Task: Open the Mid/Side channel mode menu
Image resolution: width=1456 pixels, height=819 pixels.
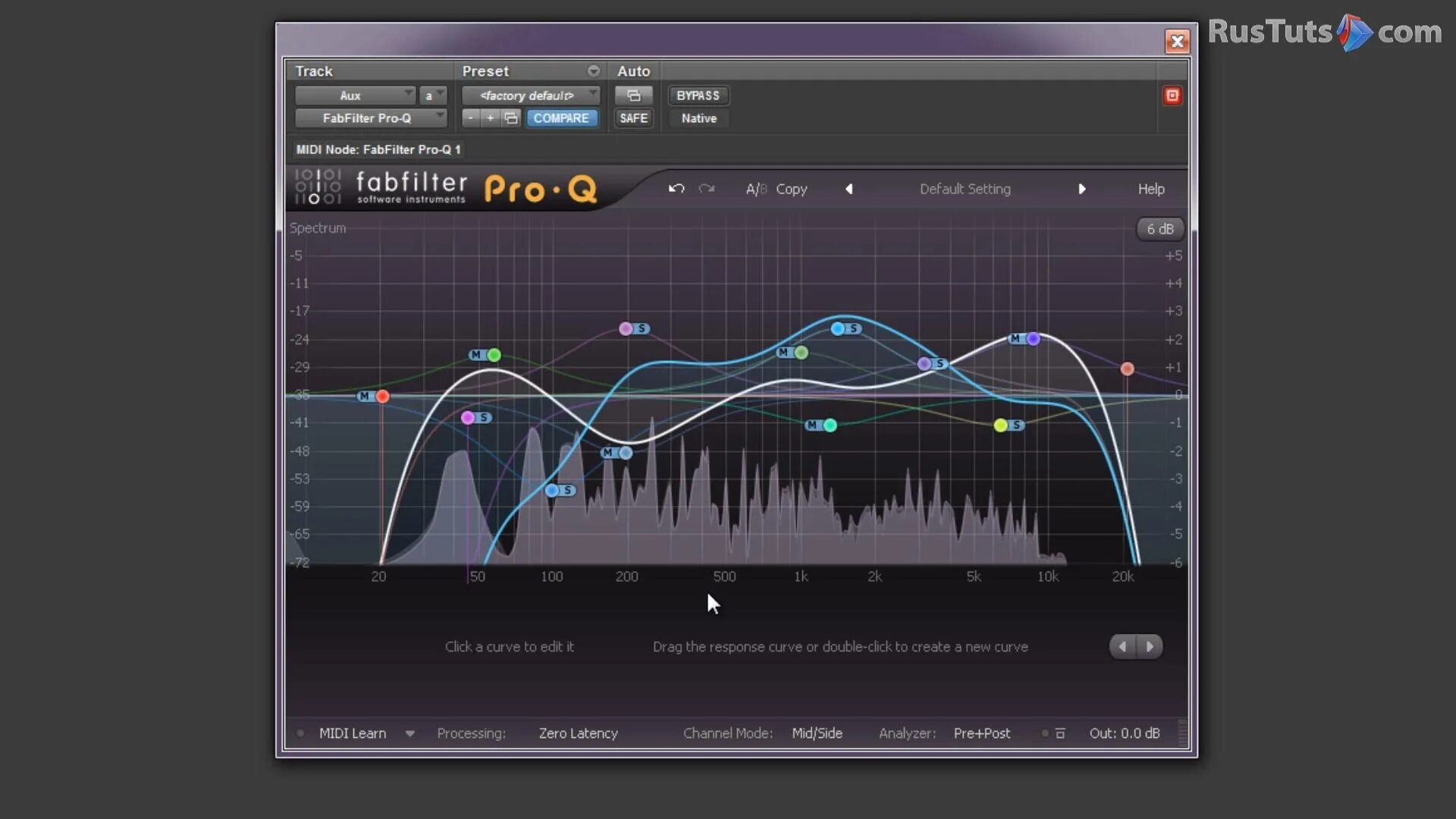Action: [x=817, y=733]
